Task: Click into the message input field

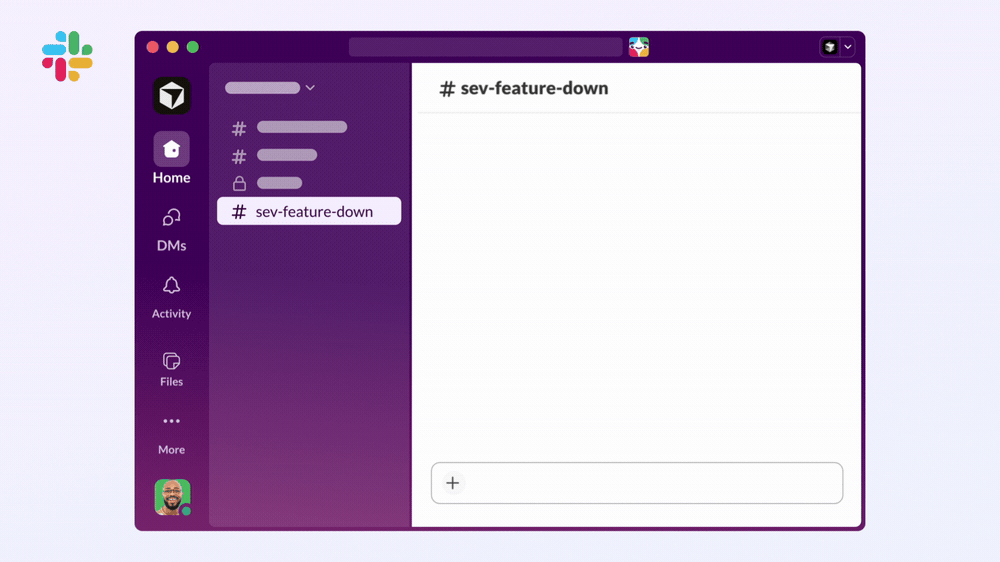Action: [650, 483]
